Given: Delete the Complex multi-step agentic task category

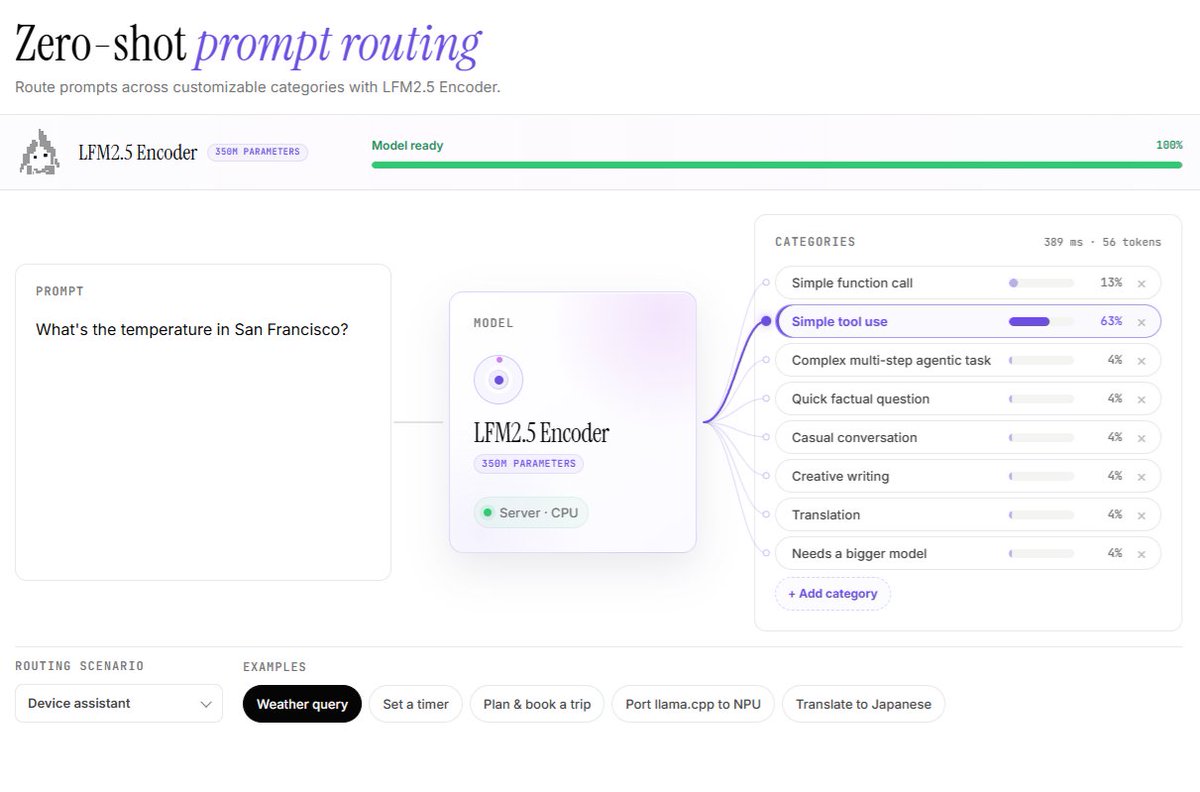Looking at the screenshot, I should point(1141,361).
